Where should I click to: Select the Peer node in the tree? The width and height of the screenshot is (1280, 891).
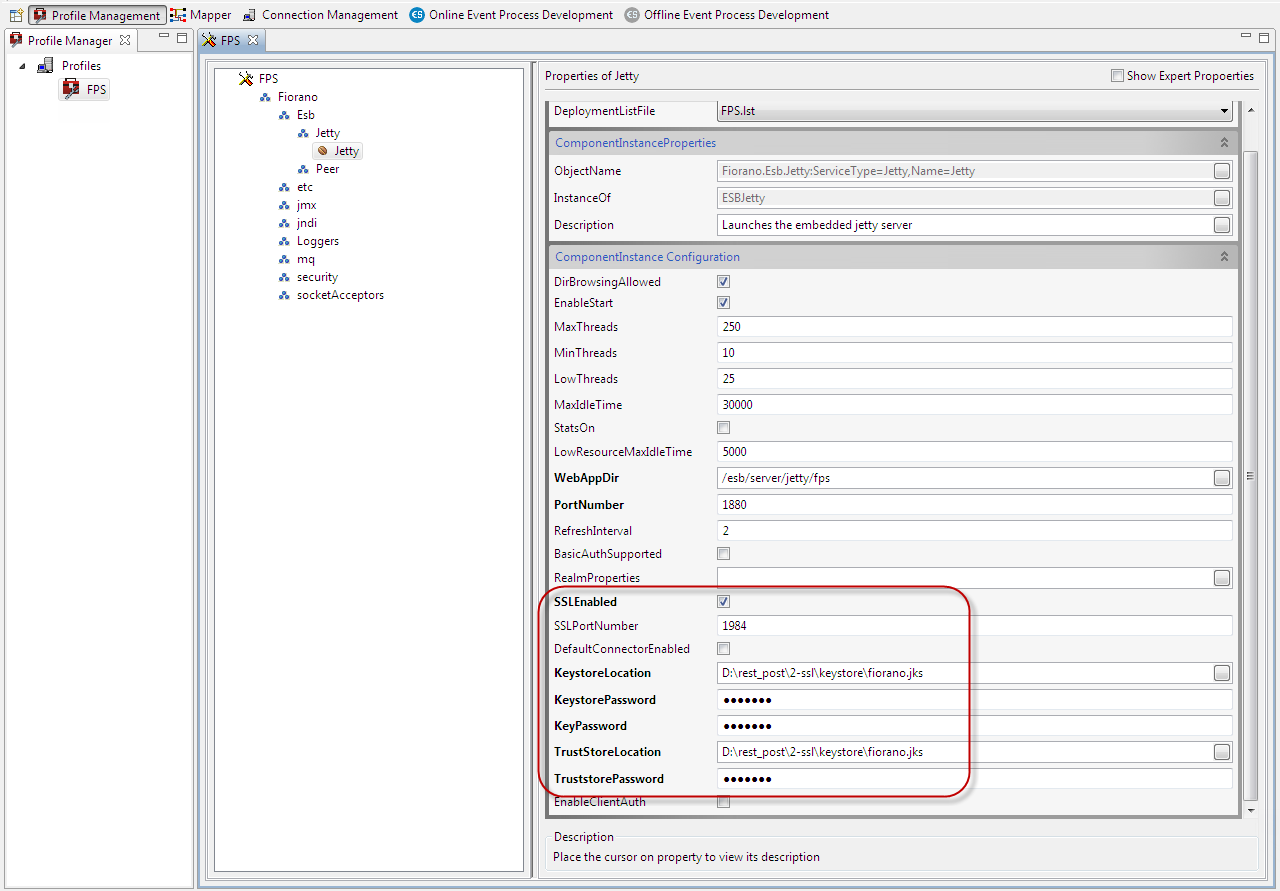tap(327, 169)
